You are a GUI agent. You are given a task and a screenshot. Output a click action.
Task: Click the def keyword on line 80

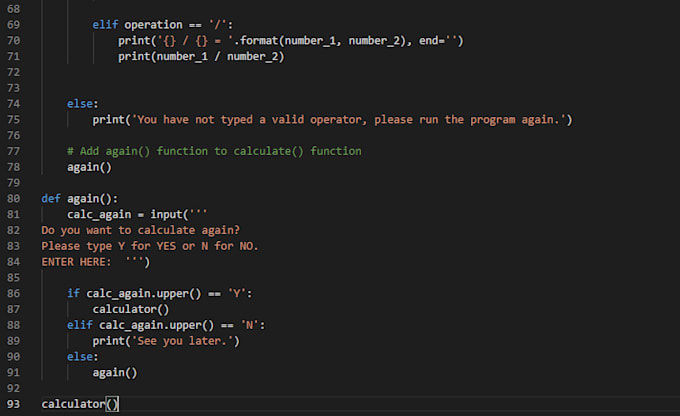point(51,198)
